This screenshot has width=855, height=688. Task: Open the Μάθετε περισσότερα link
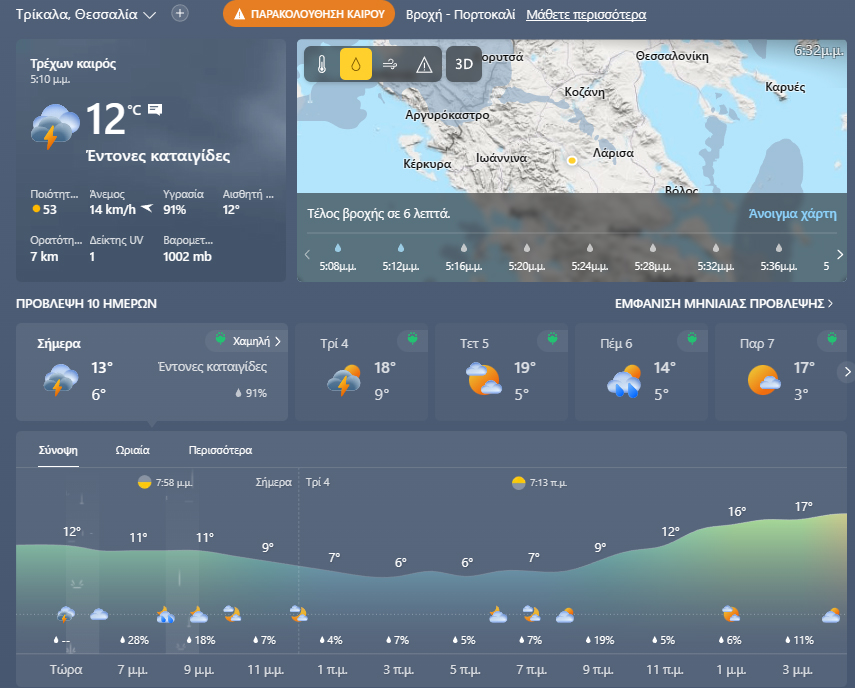[586, 15]
